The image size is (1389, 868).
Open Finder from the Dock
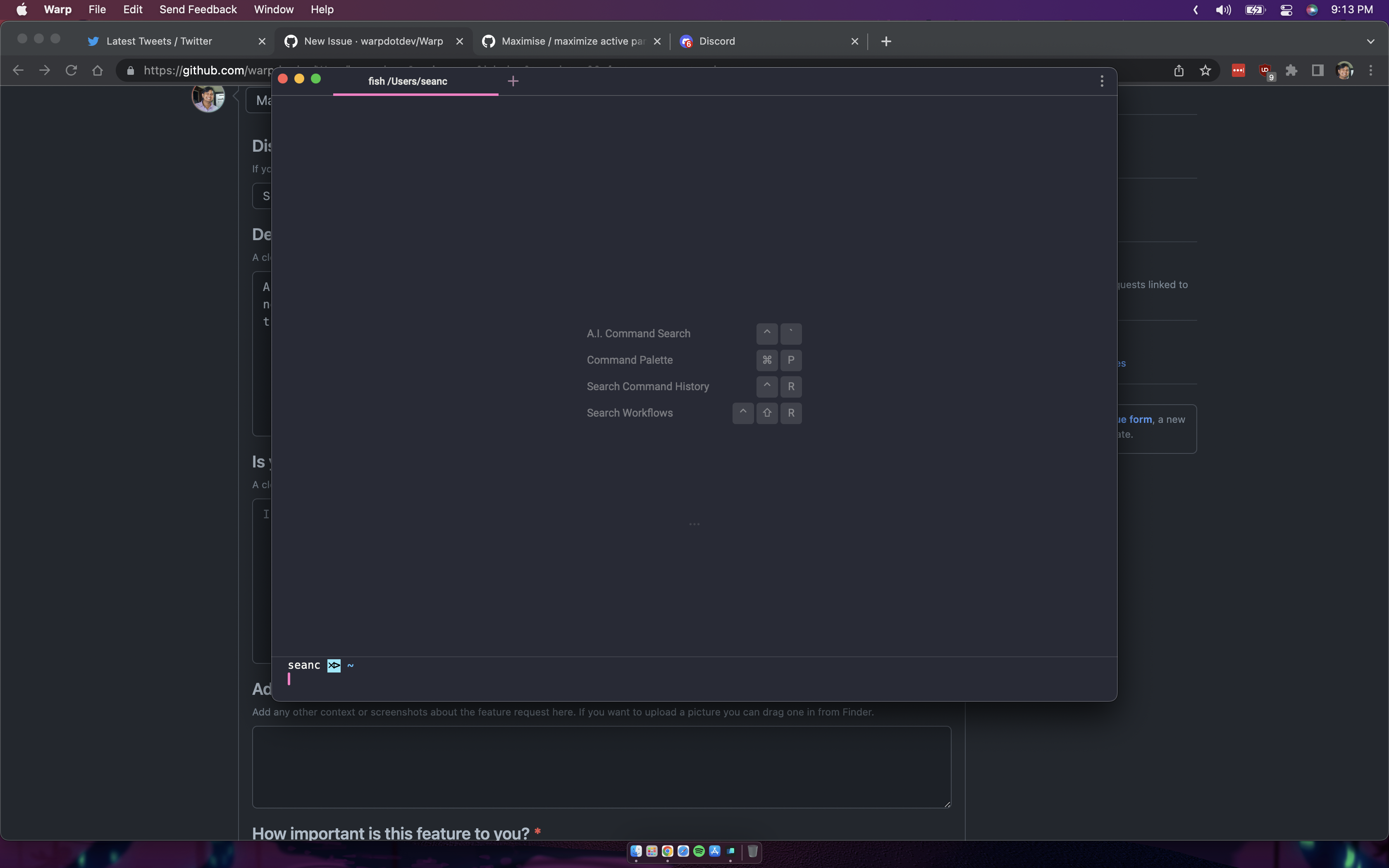(x=637, y=852)
